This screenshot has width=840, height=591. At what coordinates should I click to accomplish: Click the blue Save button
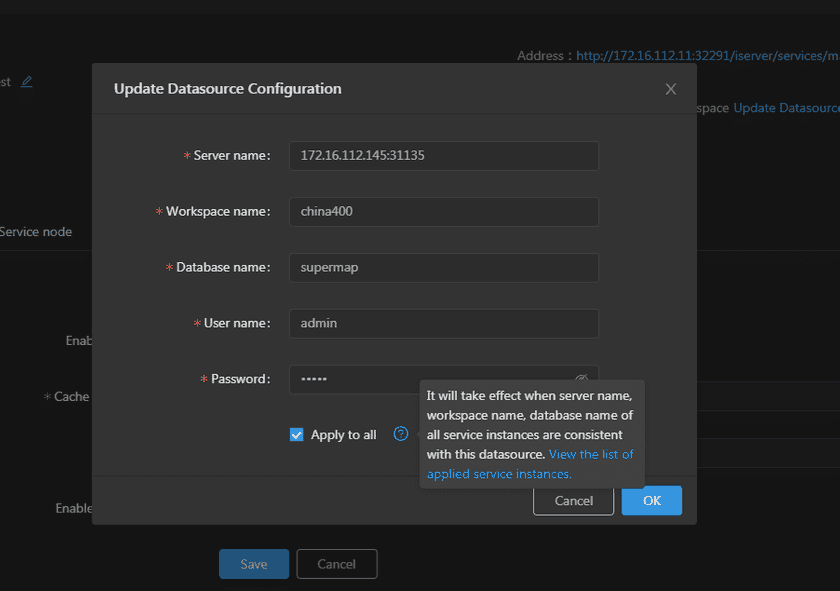tap(254, 564)
